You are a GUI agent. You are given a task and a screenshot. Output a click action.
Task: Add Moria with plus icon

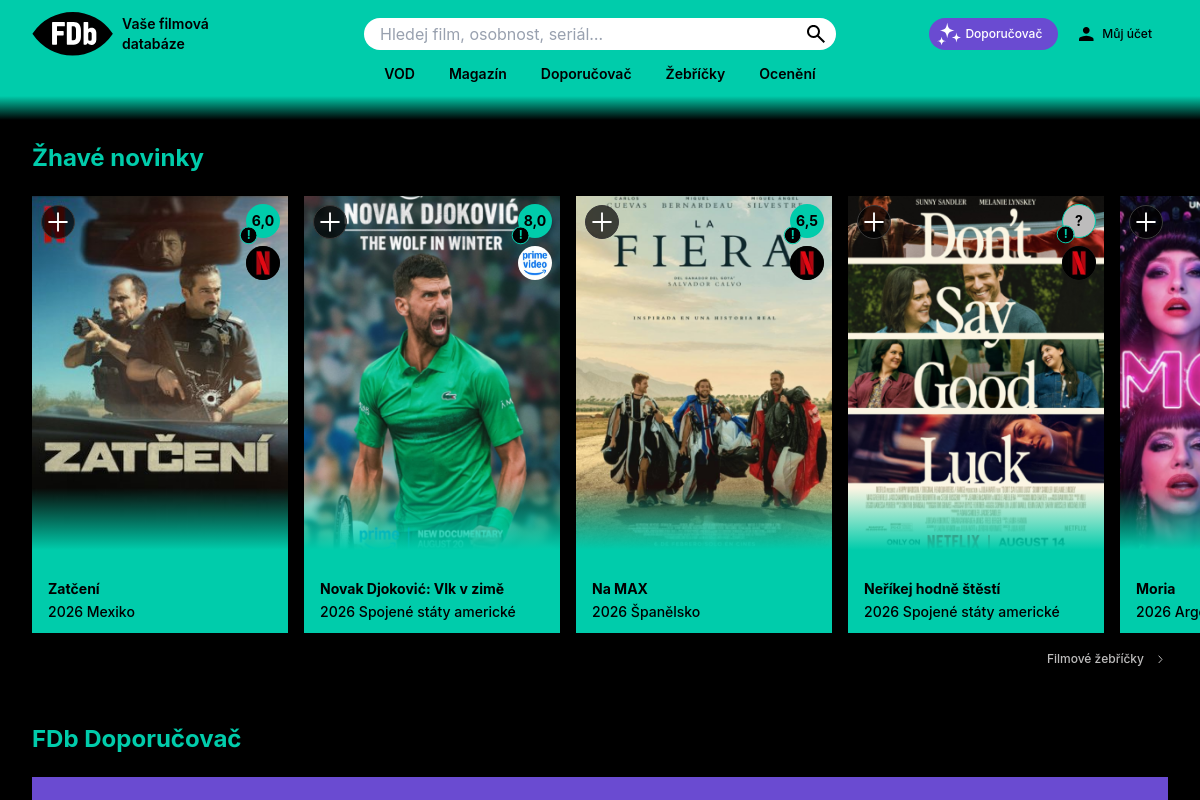1146,222
